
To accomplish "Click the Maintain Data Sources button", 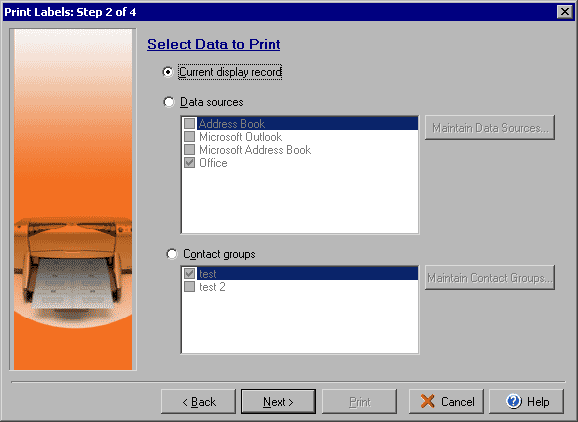I will 490,128.
